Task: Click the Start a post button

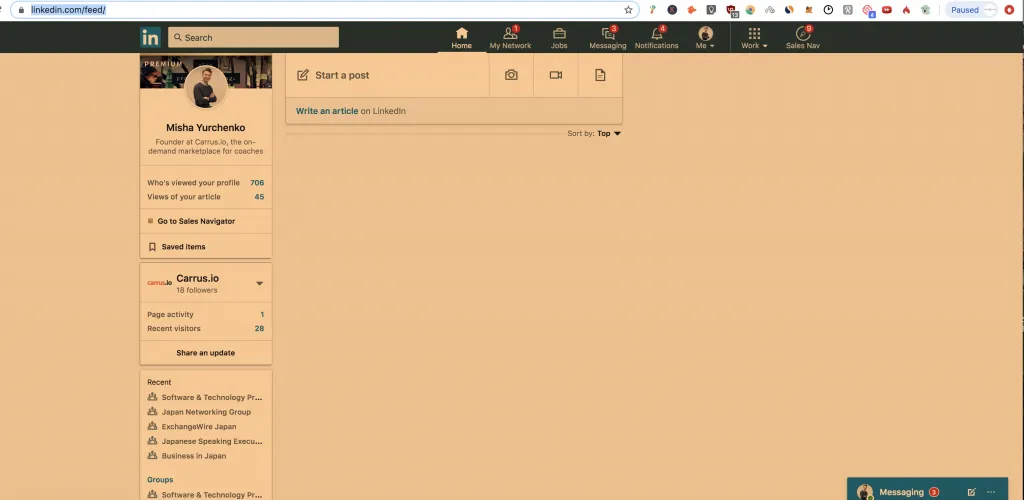Action: pos(388,75)
